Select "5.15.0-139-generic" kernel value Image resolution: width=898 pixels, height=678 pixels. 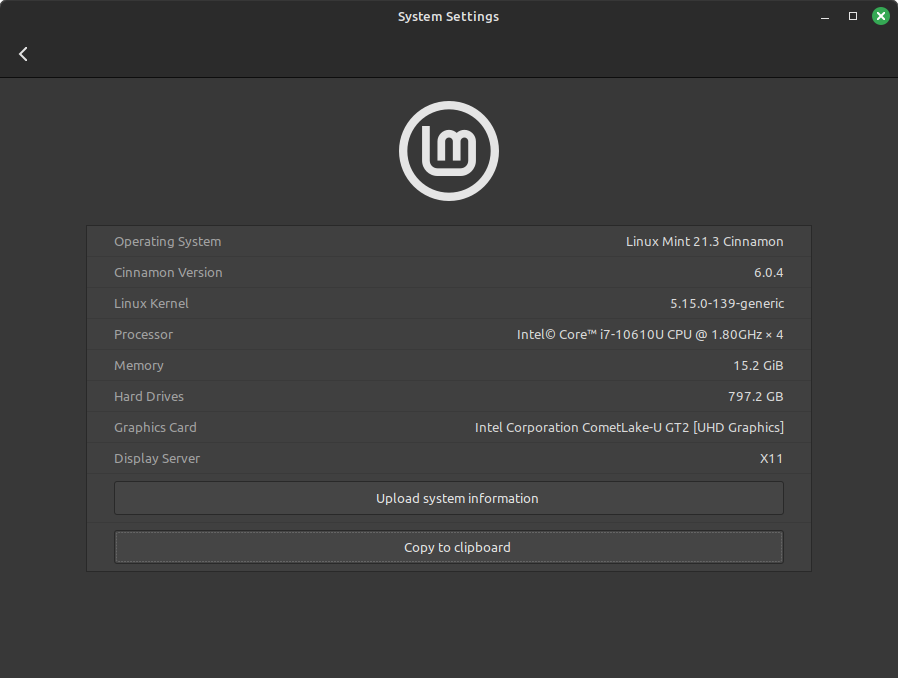coord(727,303)
